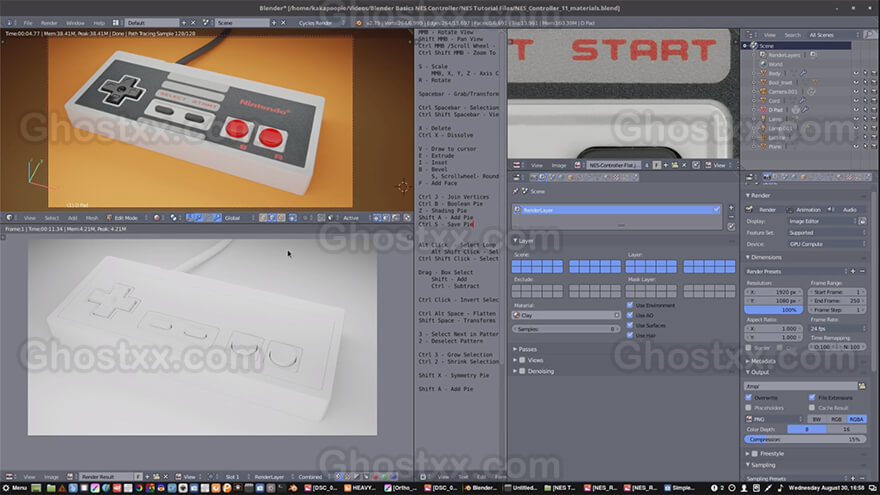Open the File menu in top bar
Screen dimensions: 880x495
(x=28, y=23)
